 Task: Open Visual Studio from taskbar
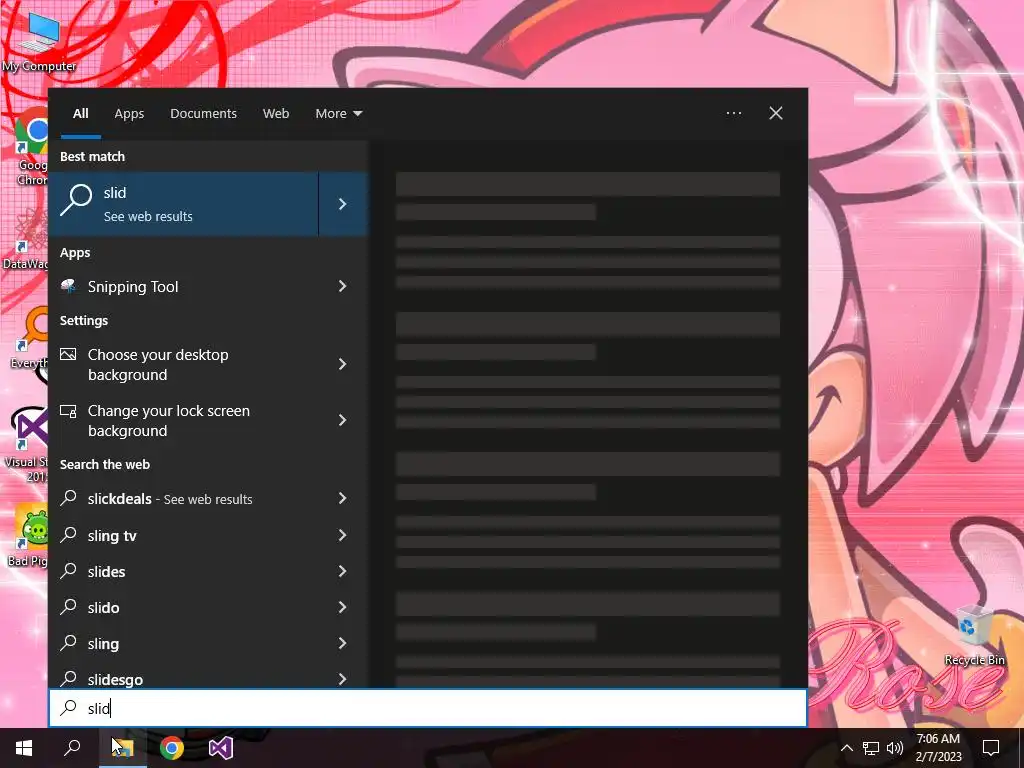[221, 748]
